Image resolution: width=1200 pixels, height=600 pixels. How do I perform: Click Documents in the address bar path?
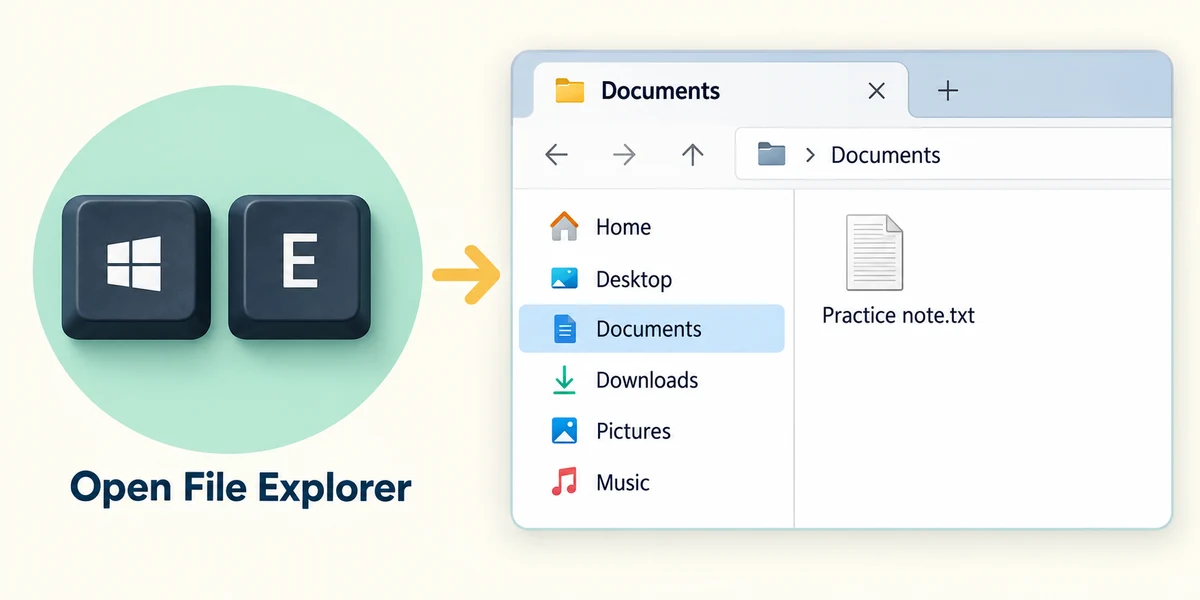pos(885,155)
